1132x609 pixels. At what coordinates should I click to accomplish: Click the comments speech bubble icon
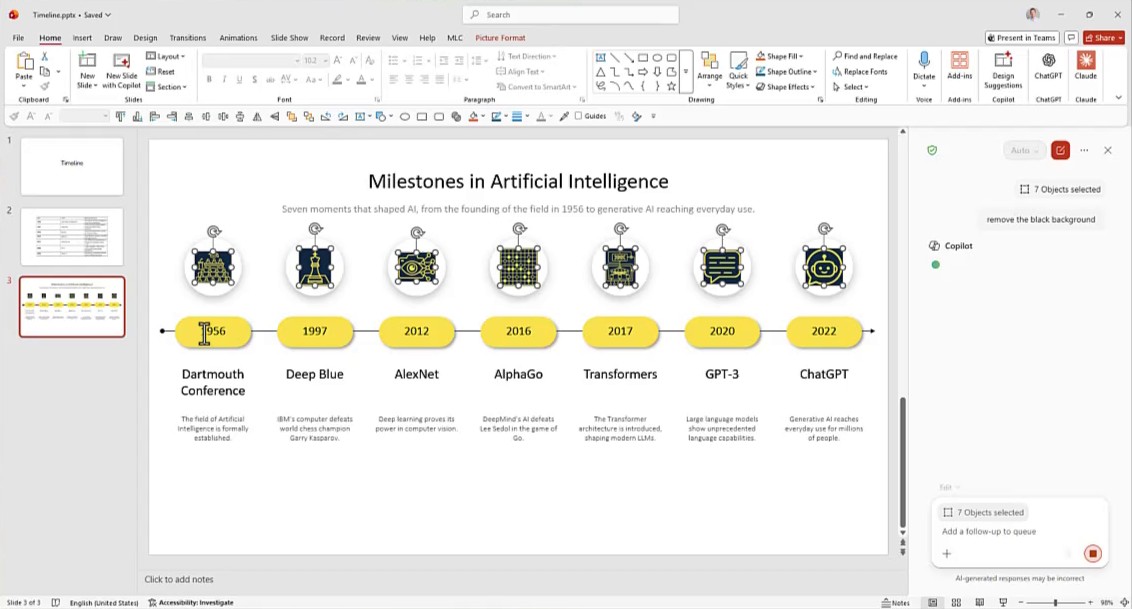click(1071, 38)
